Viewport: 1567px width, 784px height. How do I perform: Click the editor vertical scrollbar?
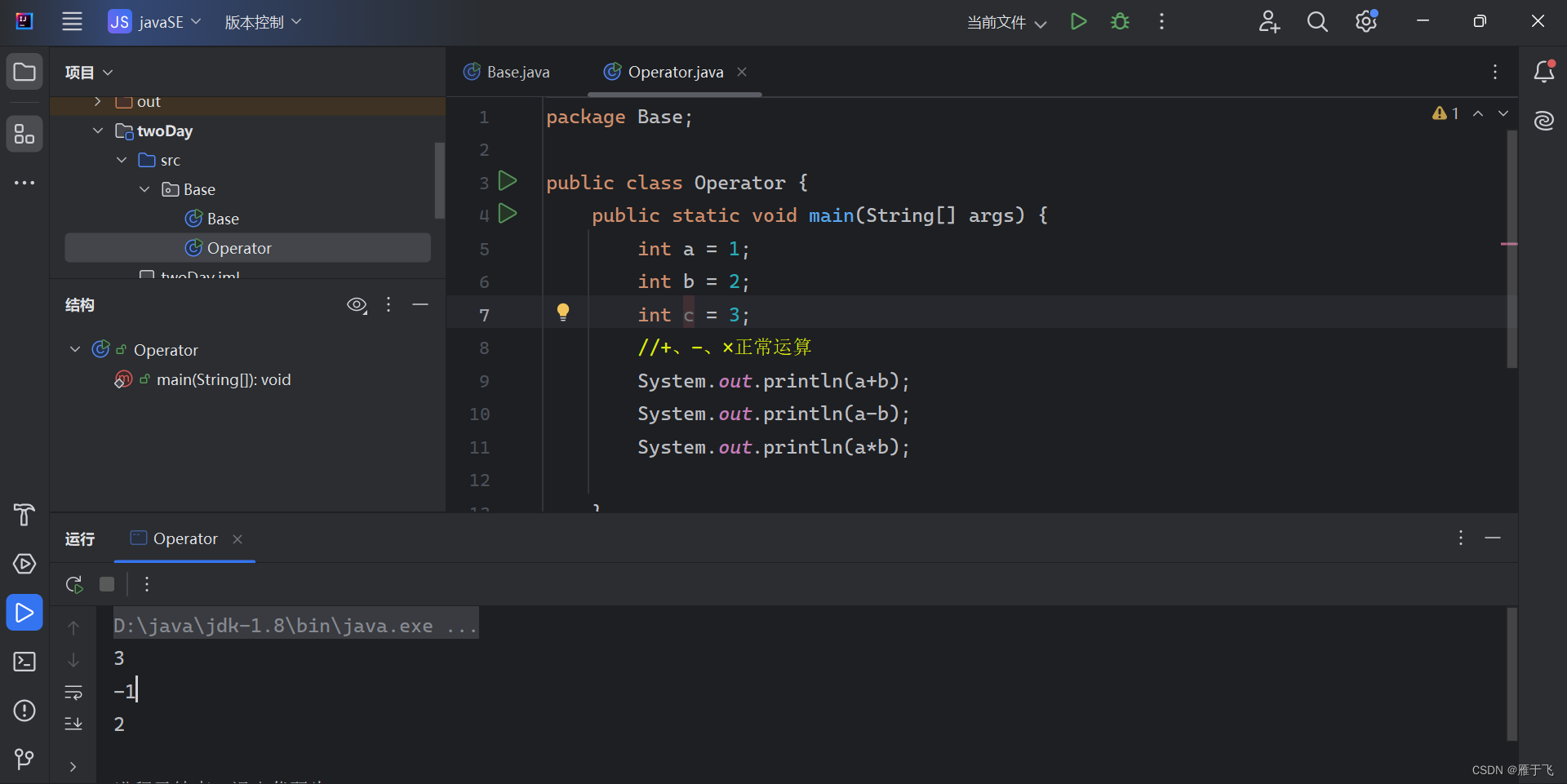point(1512,249)
